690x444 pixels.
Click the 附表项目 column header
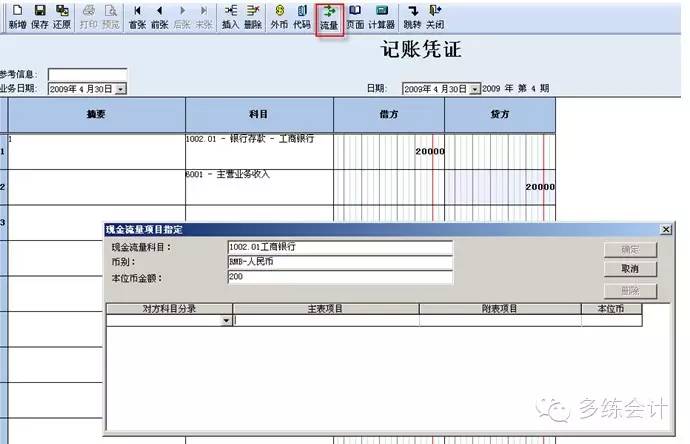500,308
